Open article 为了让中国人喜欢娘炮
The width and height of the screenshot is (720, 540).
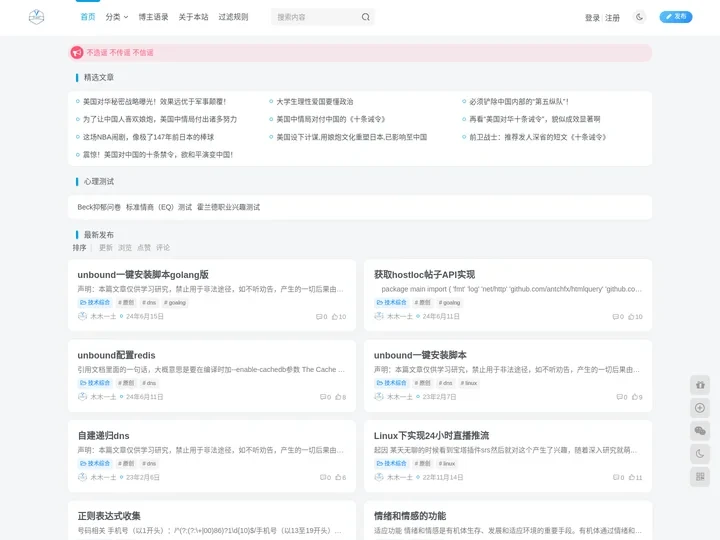click(x=160, y=119)
